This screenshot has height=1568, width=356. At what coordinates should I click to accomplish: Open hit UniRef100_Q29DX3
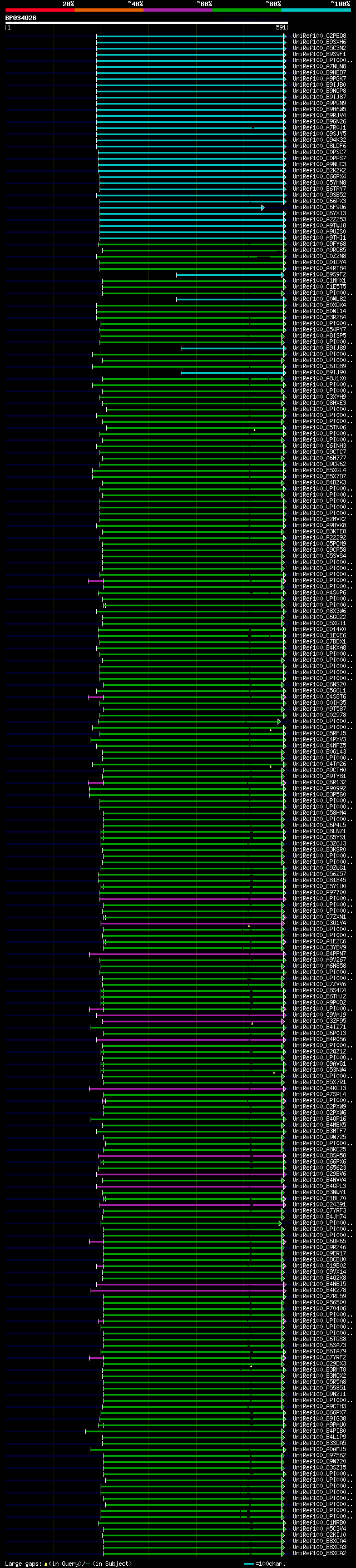pos(319,1363)
